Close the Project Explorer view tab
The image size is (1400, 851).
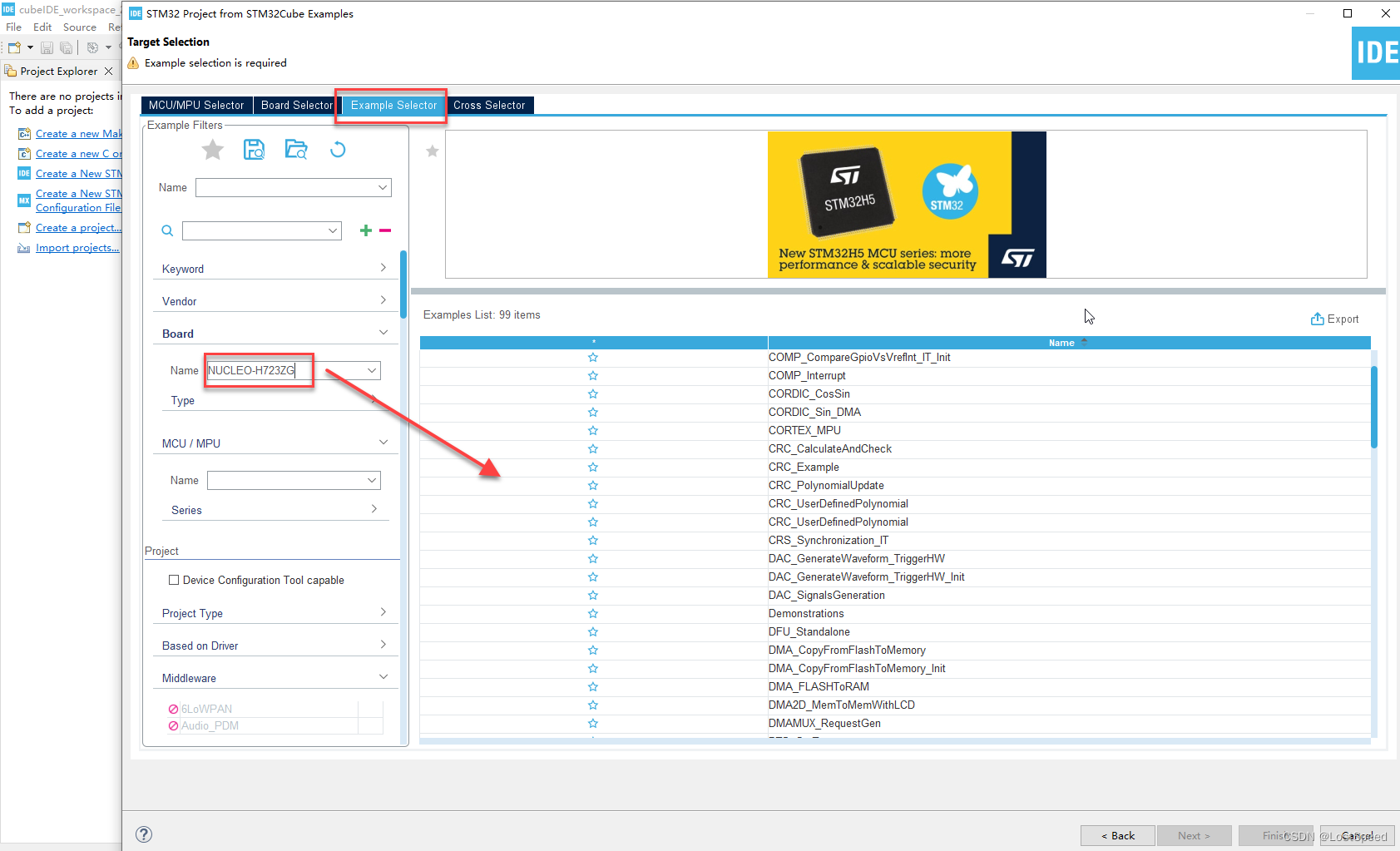[108, 71]
